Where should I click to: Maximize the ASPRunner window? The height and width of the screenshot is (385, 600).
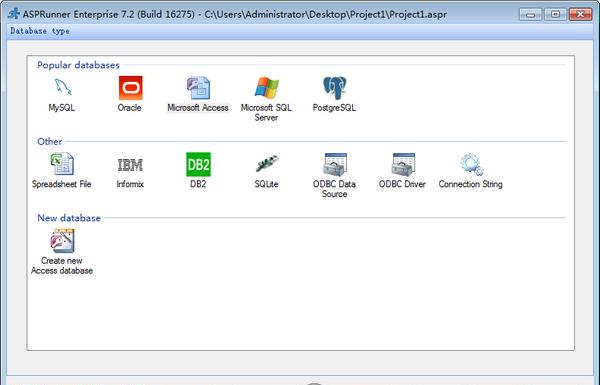click(x=556, y=14)
